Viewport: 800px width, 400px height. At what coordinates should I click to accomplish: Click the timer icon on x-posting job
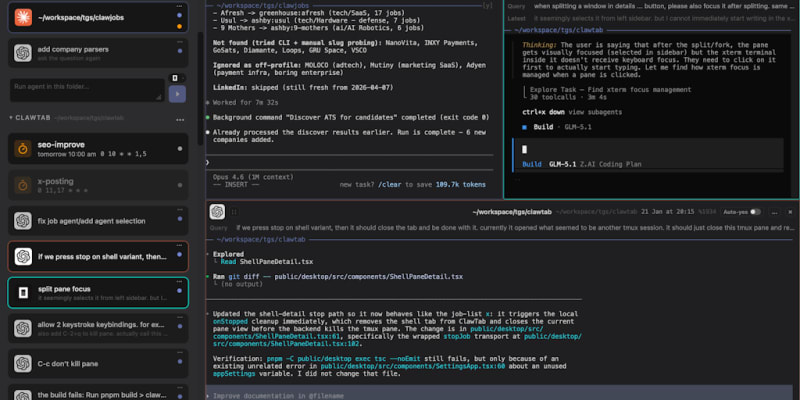24,183
